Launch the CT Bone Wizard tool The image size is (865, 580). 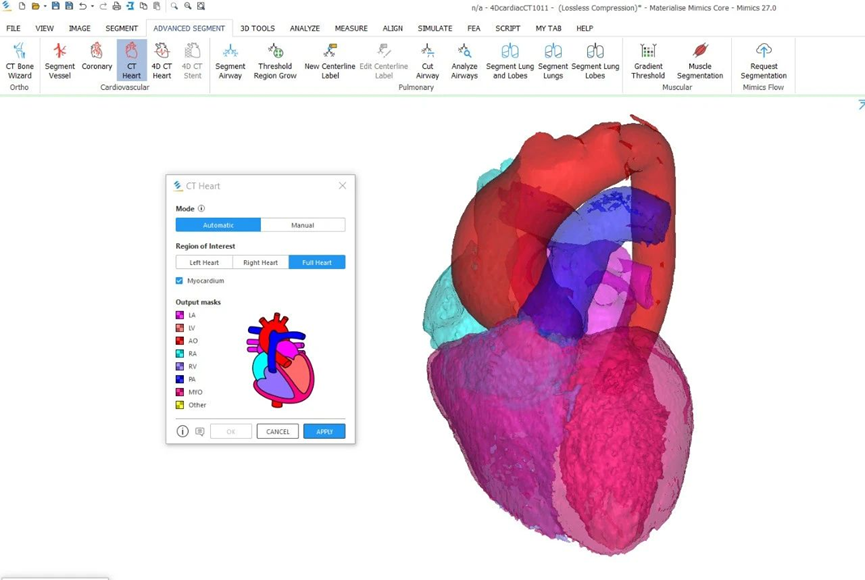coord(19,61)
